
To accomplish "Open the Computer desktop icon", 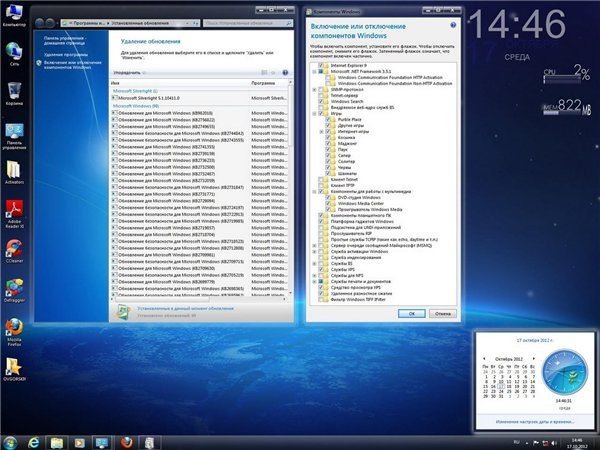I will tap(14, 15).
